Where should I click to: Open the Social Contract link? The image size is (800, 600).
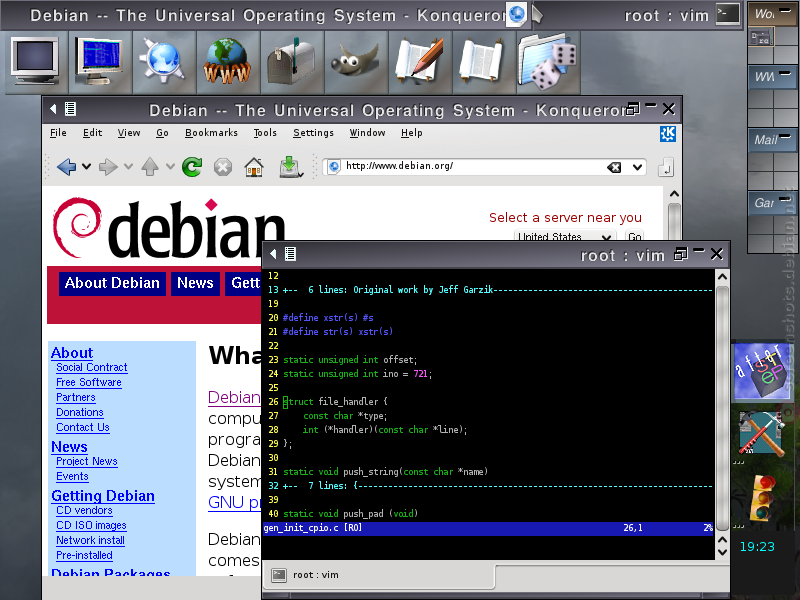tap(92, 367)
